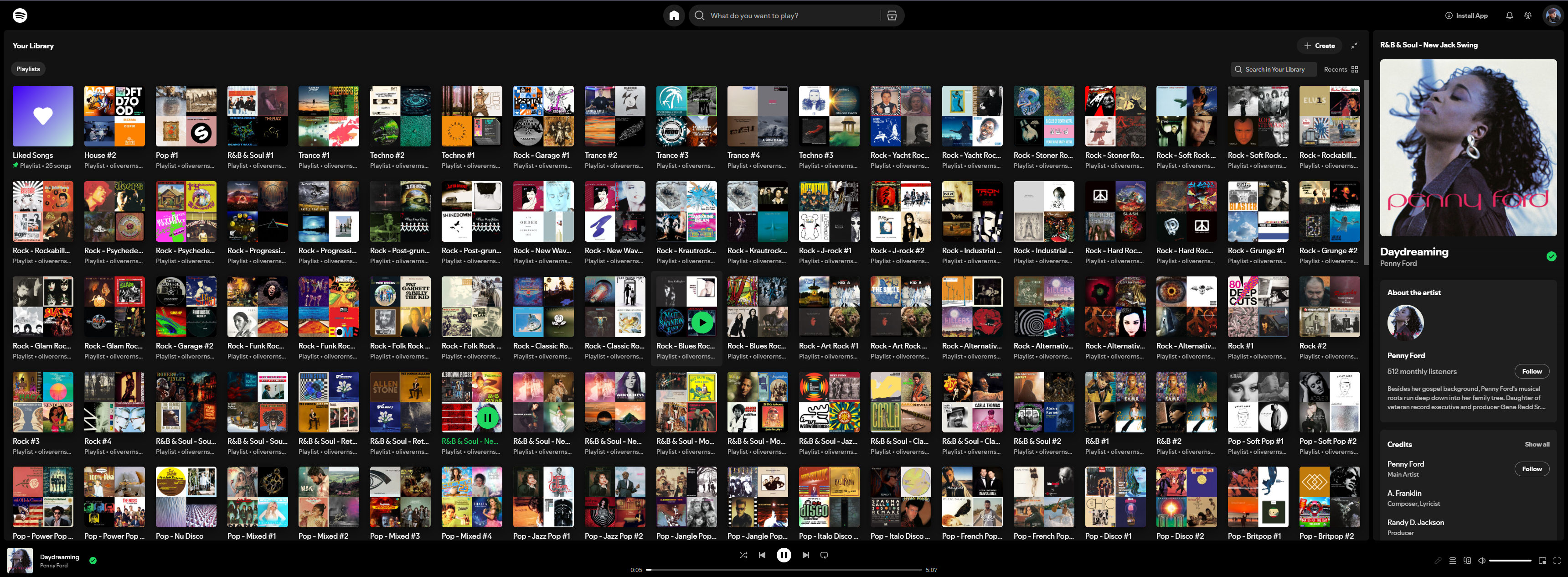Open the Liked Songs playlist
This screenshot has height=577, width=1568.
[42, 116]
